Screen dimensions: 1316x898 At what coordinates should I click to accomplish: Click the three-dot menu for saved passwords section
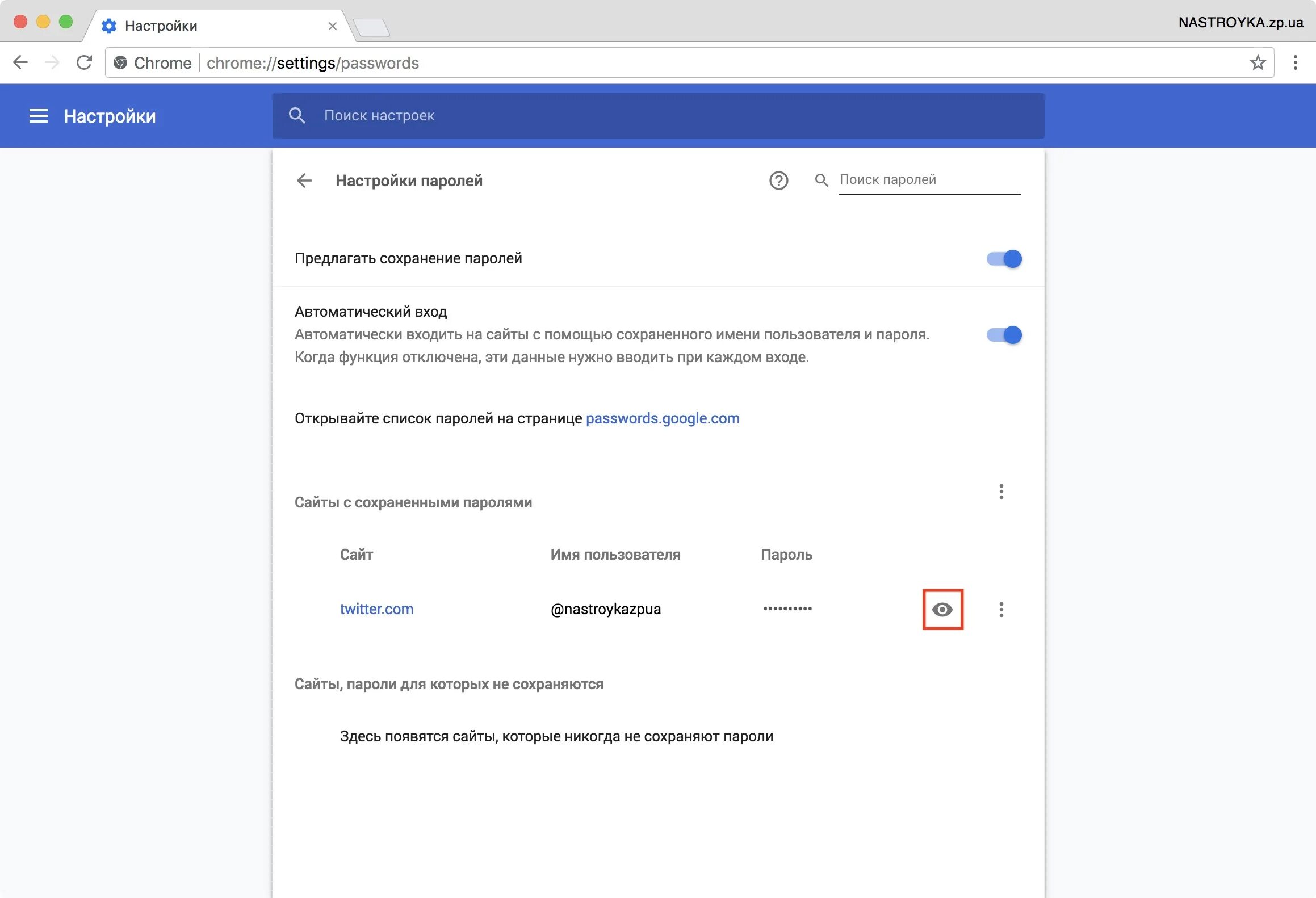tap(1001, 492)
